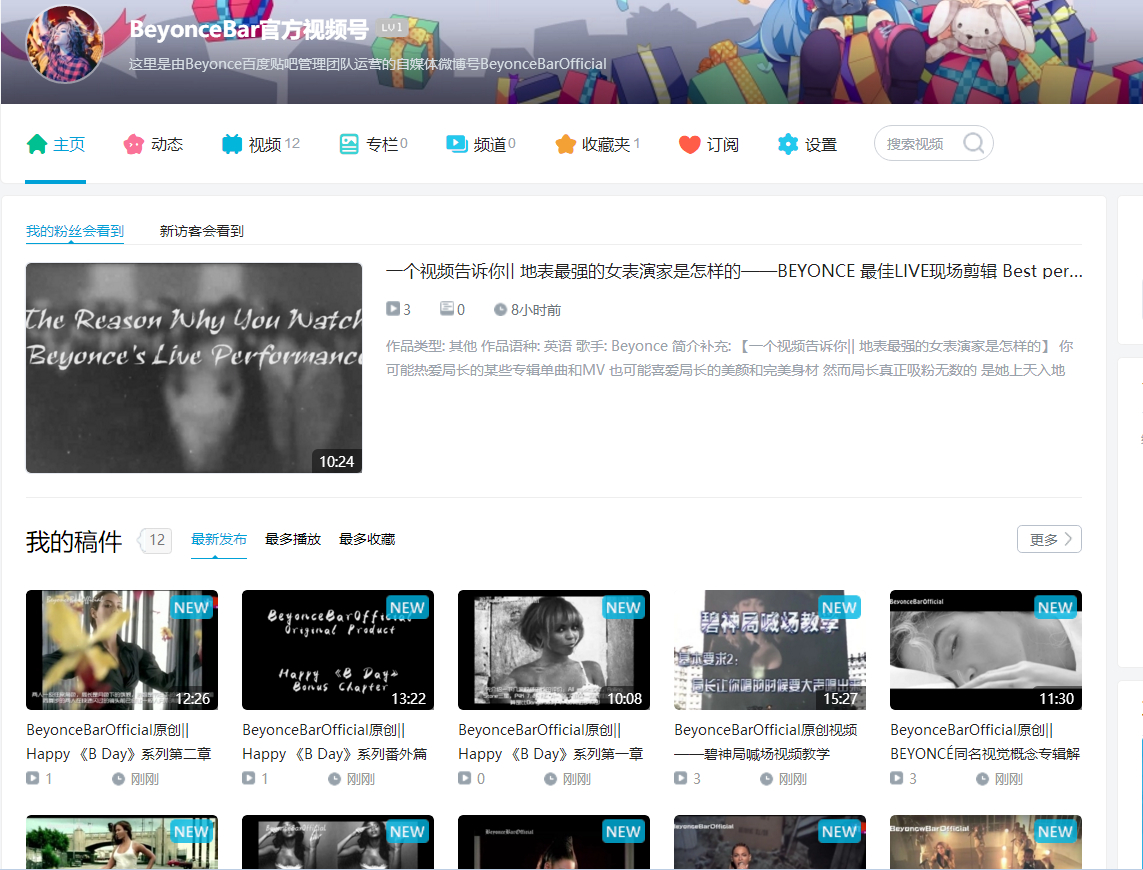Click the featured video description text

point(730,358)
